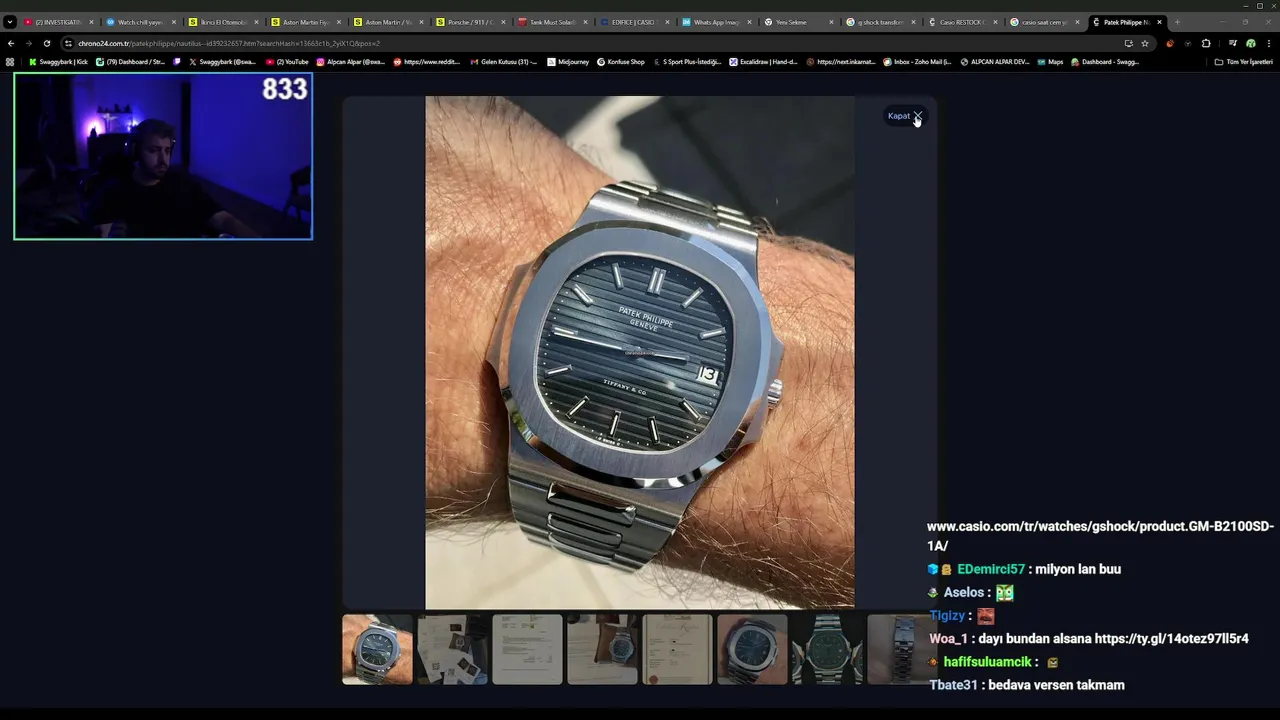1280x720 pixels.
Task: Open the next.inkarnat bookmark
Action: 840,62
